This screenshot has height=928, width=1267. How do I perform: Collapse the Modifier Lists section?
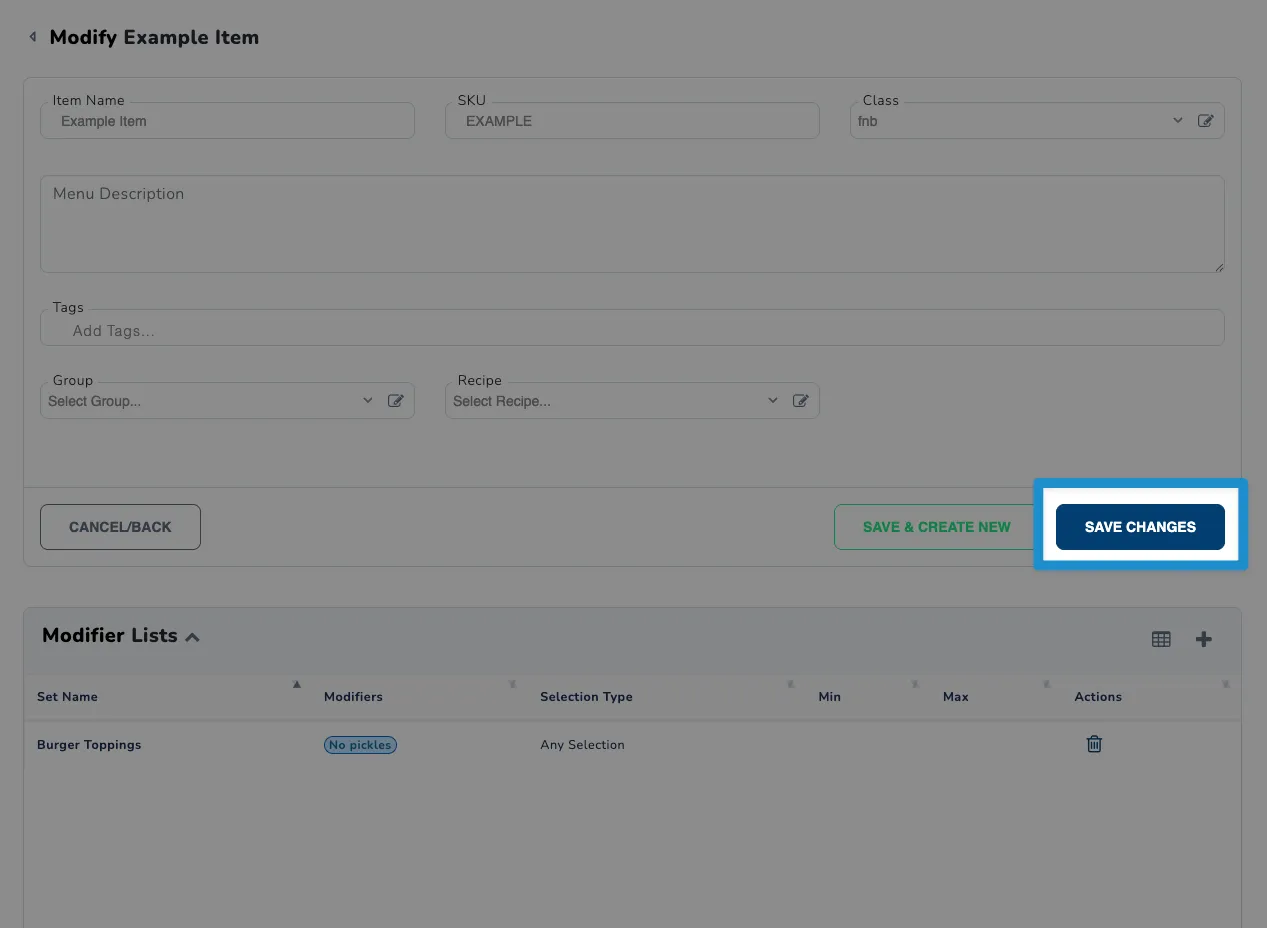coord(192,637)
